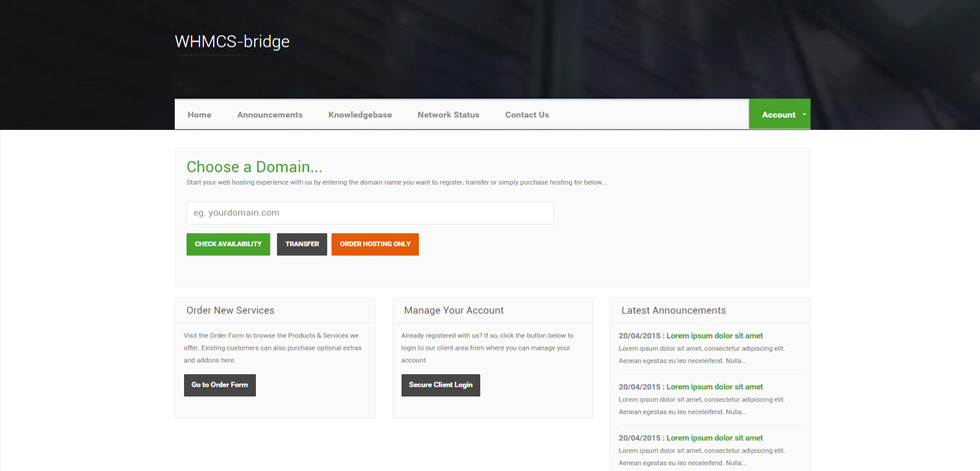980x471 pixels.
Task: Open the Network Status page
Action: (x=448, y=115)
